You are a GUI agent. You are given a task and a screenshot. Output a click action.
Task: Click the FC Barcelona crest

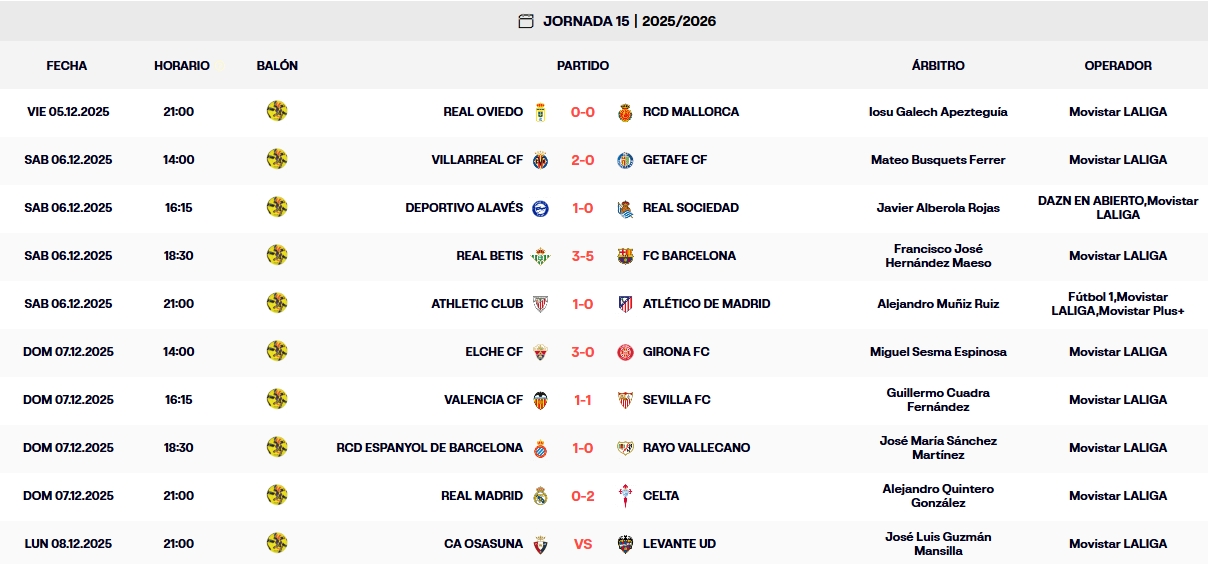click(x=626, y=256)
